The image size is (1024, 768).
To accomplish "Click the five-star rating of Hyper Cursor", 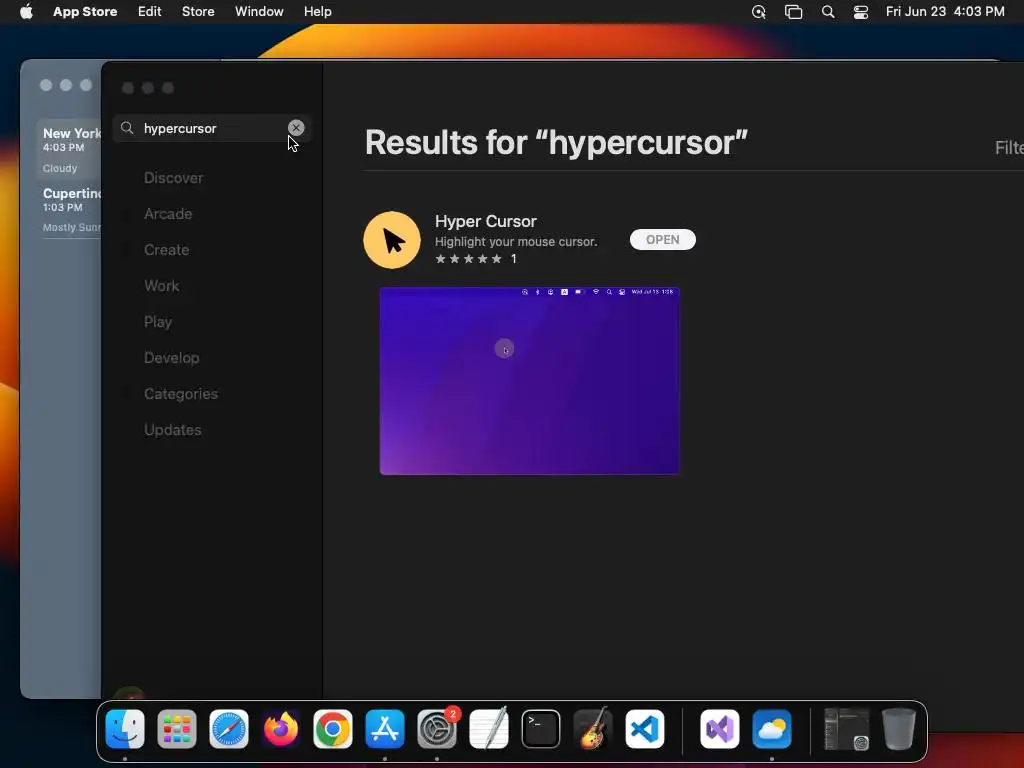I will pos(468,259).
